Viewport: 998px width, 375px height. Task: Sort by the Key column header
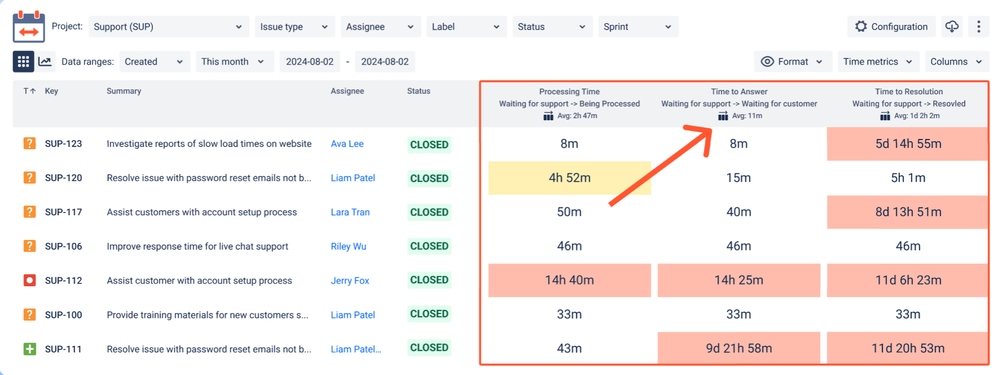51,91
